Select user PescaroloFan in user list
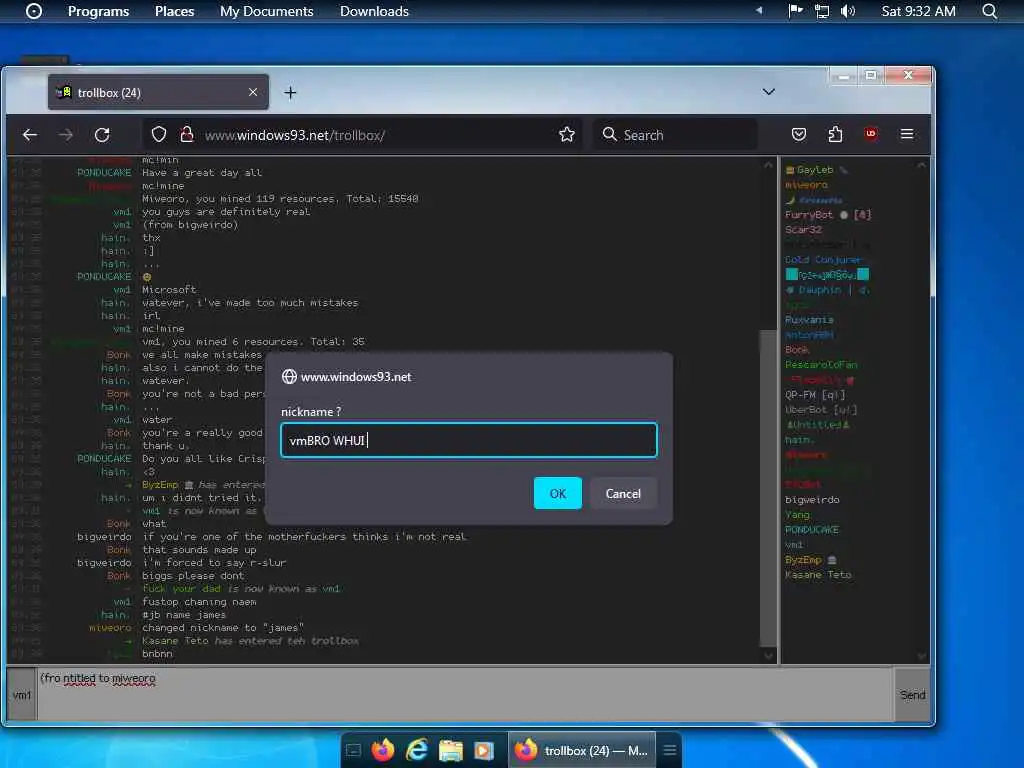1024x768 pixels. tap(821, 364)
